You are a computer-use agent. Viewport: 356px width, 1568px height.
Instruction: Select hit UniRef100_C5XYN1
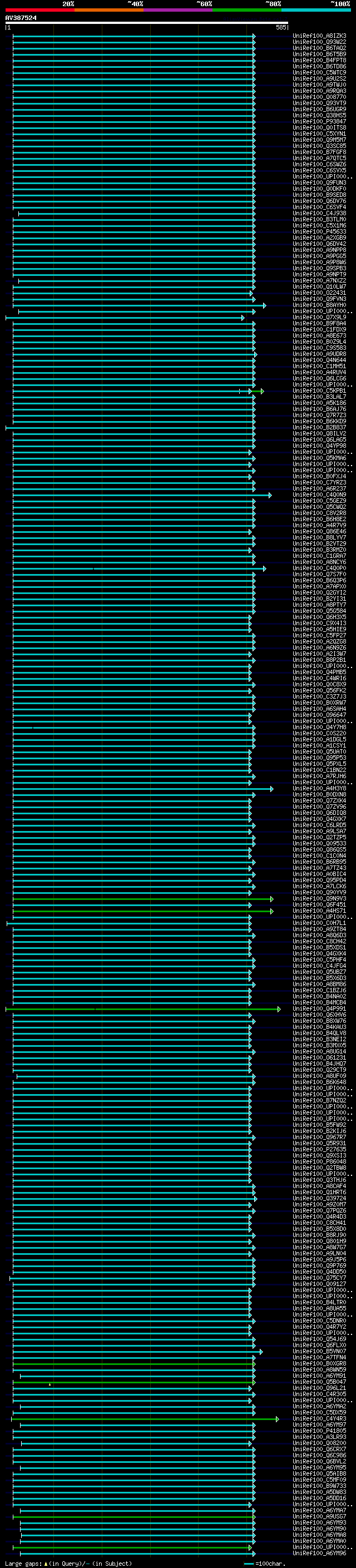tap(319, 134)
